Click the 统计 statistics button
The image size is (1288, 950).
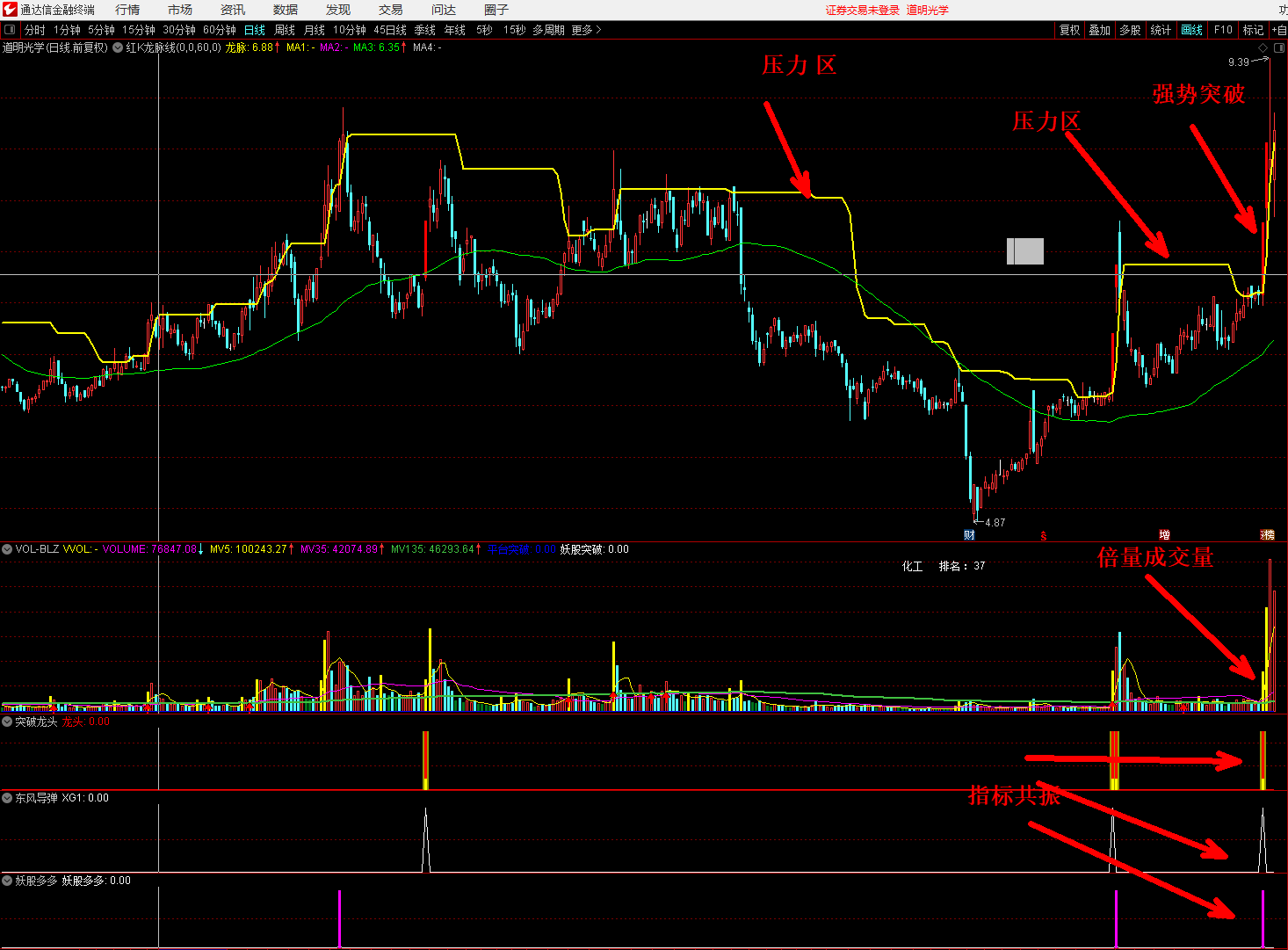coord(1161,30)
